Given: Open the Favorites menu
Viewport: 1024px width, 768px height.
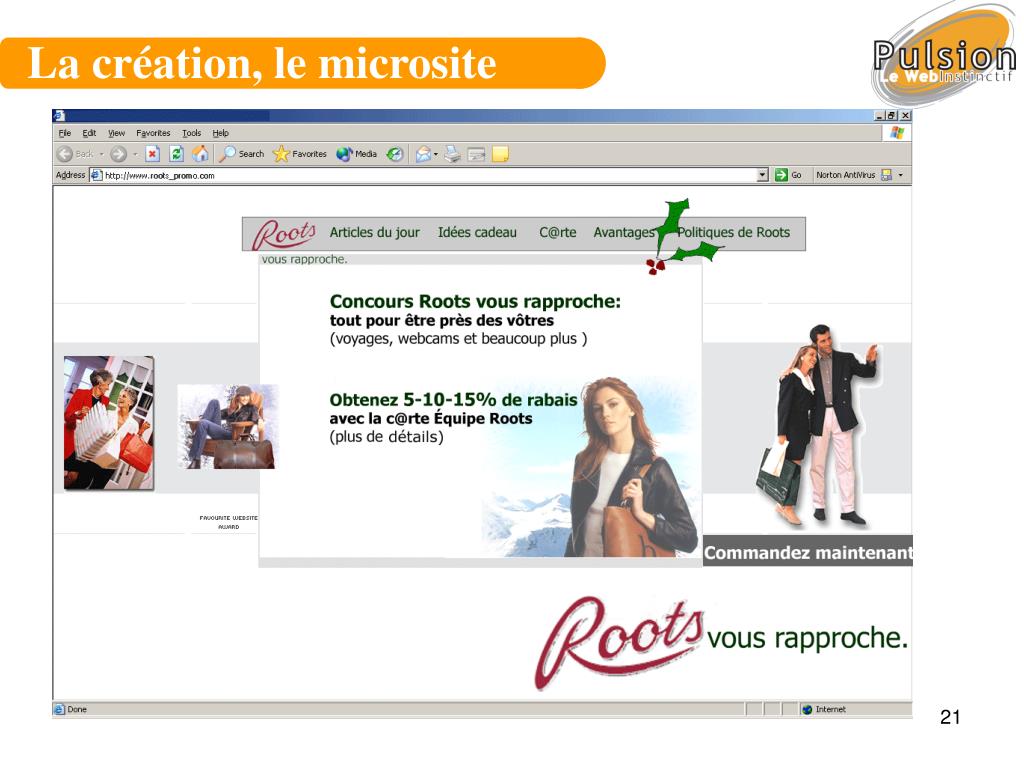Looking at the screenshot, I should click(153, 133).
